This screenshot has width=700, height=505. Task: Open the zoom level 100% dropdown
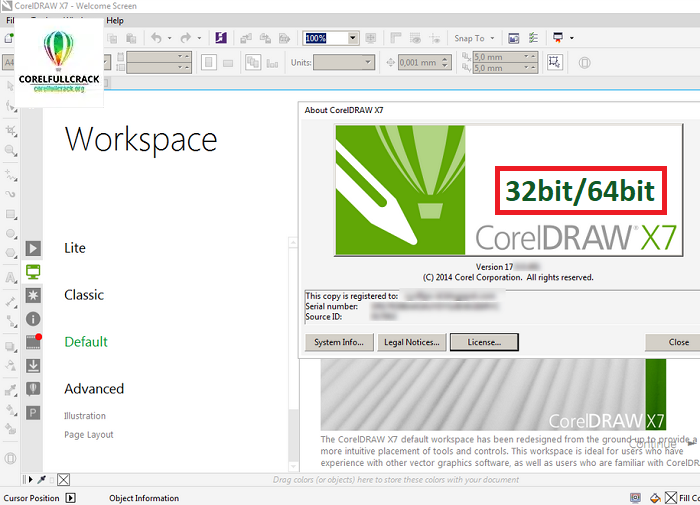coord(353,38)
